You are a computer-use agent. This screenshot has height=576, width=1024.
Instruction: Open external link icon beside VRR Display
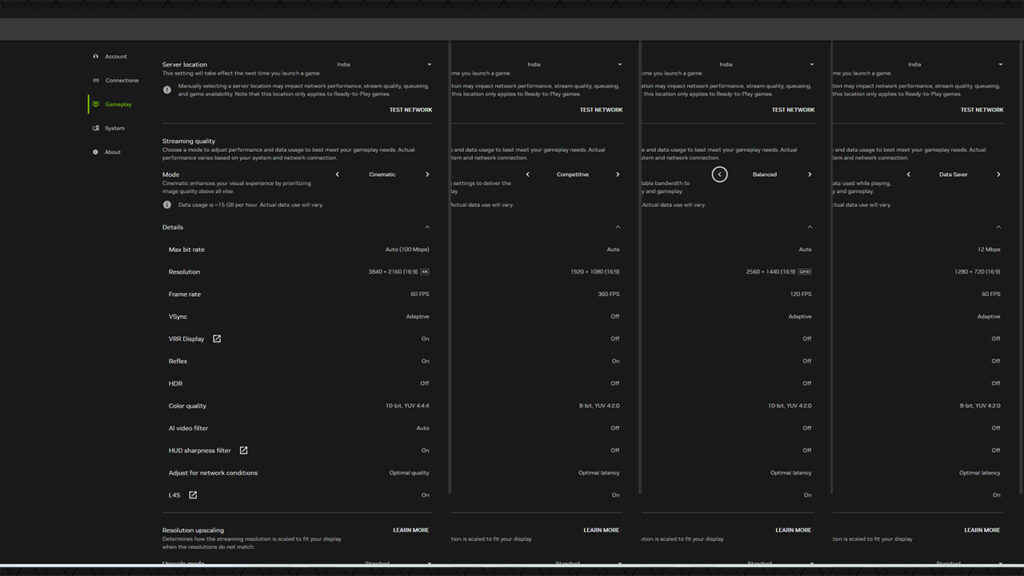click(217, 339)
